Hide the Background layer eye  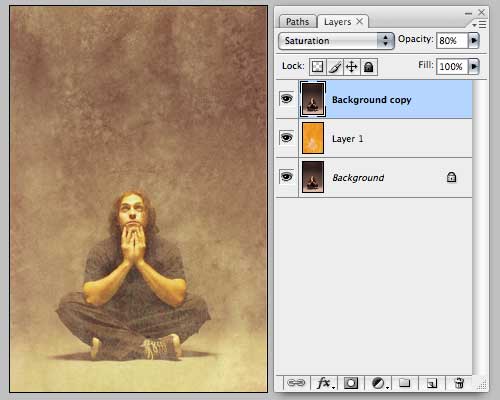[287, 176]
